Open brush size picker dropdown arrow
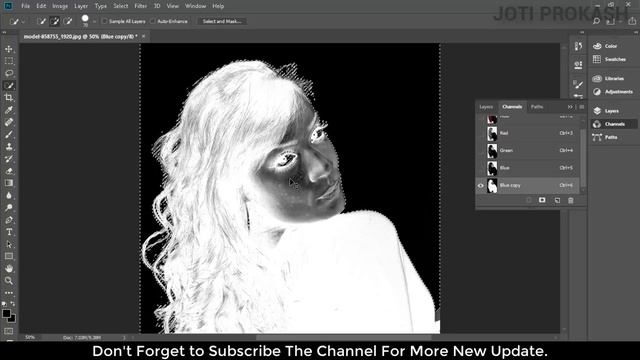Image resolution: width=640 pixels, height=360 pixels. [x=94, y=22]
